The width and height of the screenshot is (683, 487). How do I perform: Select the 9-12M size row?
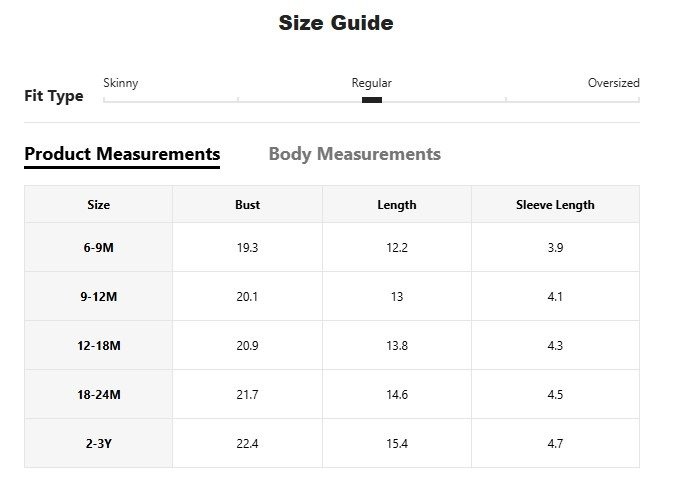pyautogui.click(x=98, y=296)
